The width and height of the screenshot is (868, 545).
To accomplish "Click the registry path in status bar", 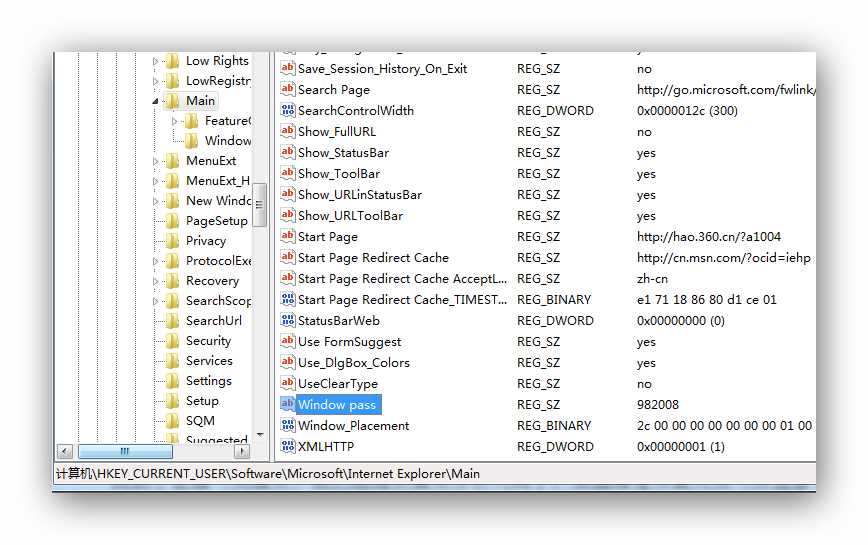I will pos(268,474).
